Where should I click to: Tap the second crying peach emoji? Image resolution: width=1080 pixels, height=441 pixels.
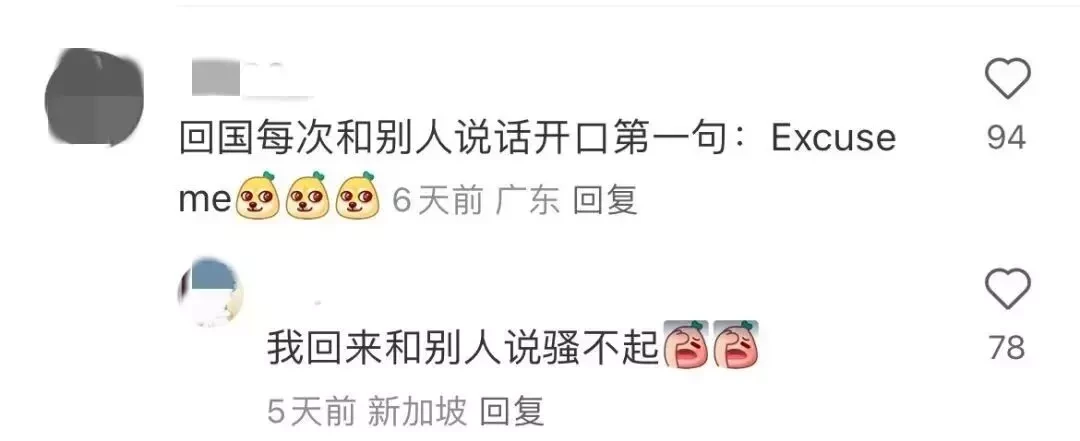click(x=736, y=345)
